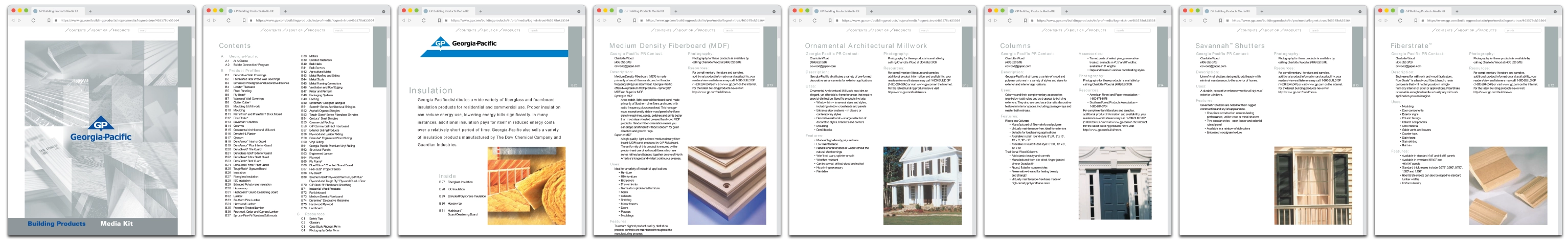Click the lock icon in the MDF window
The width and height of the screenshot is (1568, 242).
tap(641, 20)
